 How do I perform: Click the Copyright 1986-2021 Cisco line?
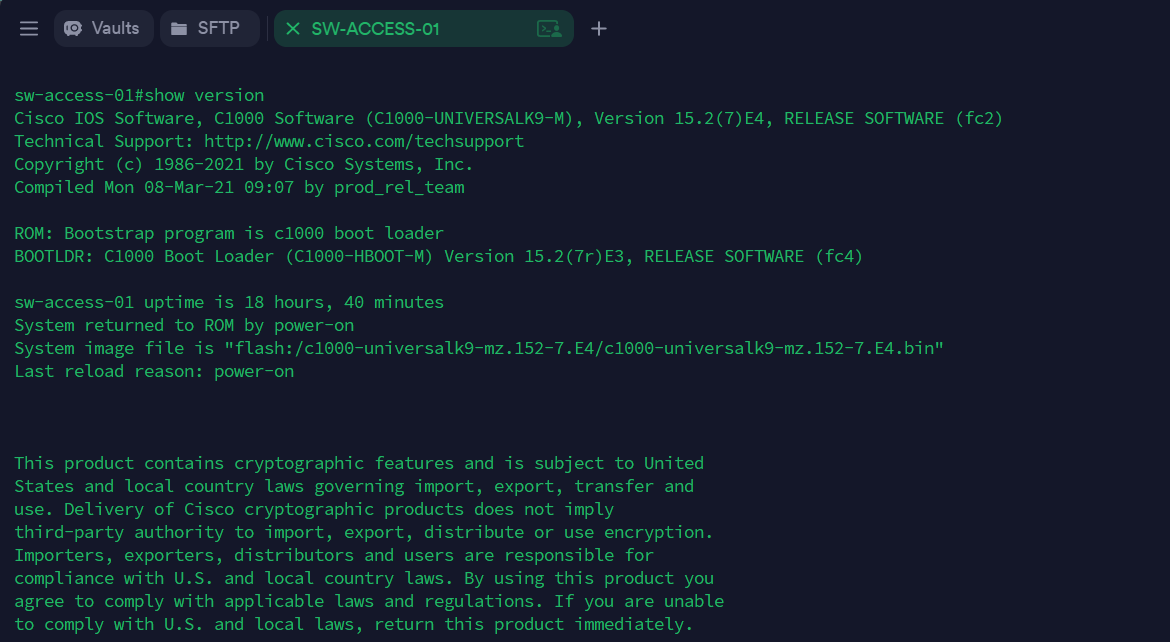243,164
